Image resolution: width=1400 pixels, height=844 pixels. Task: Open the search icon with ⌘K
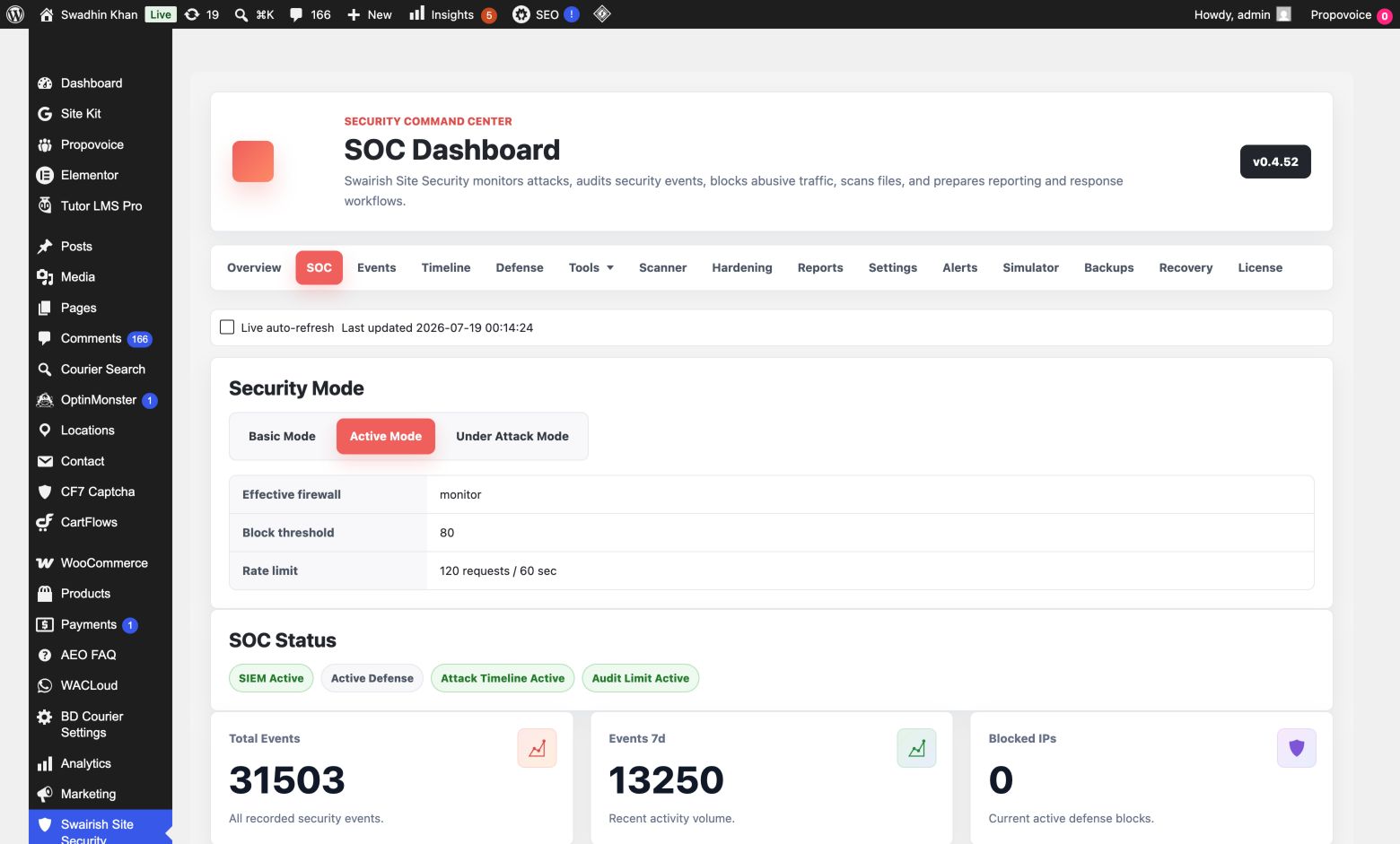241,14
